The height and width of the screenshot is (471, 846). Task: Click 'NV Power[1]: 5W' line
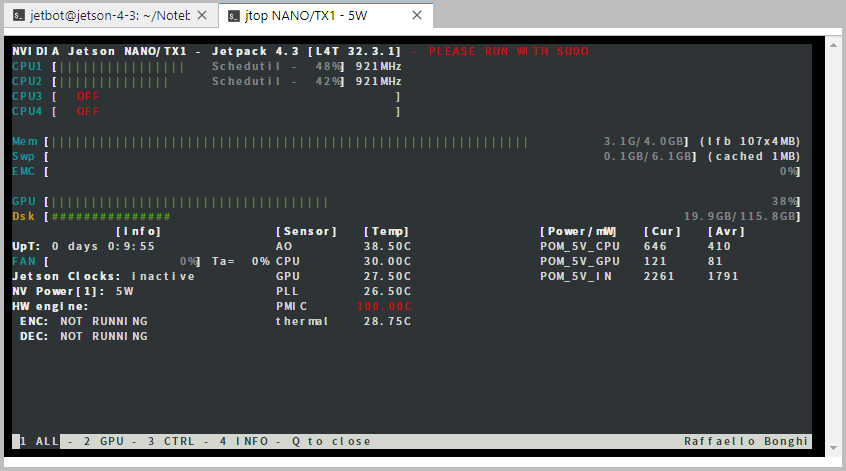point(73,291)
